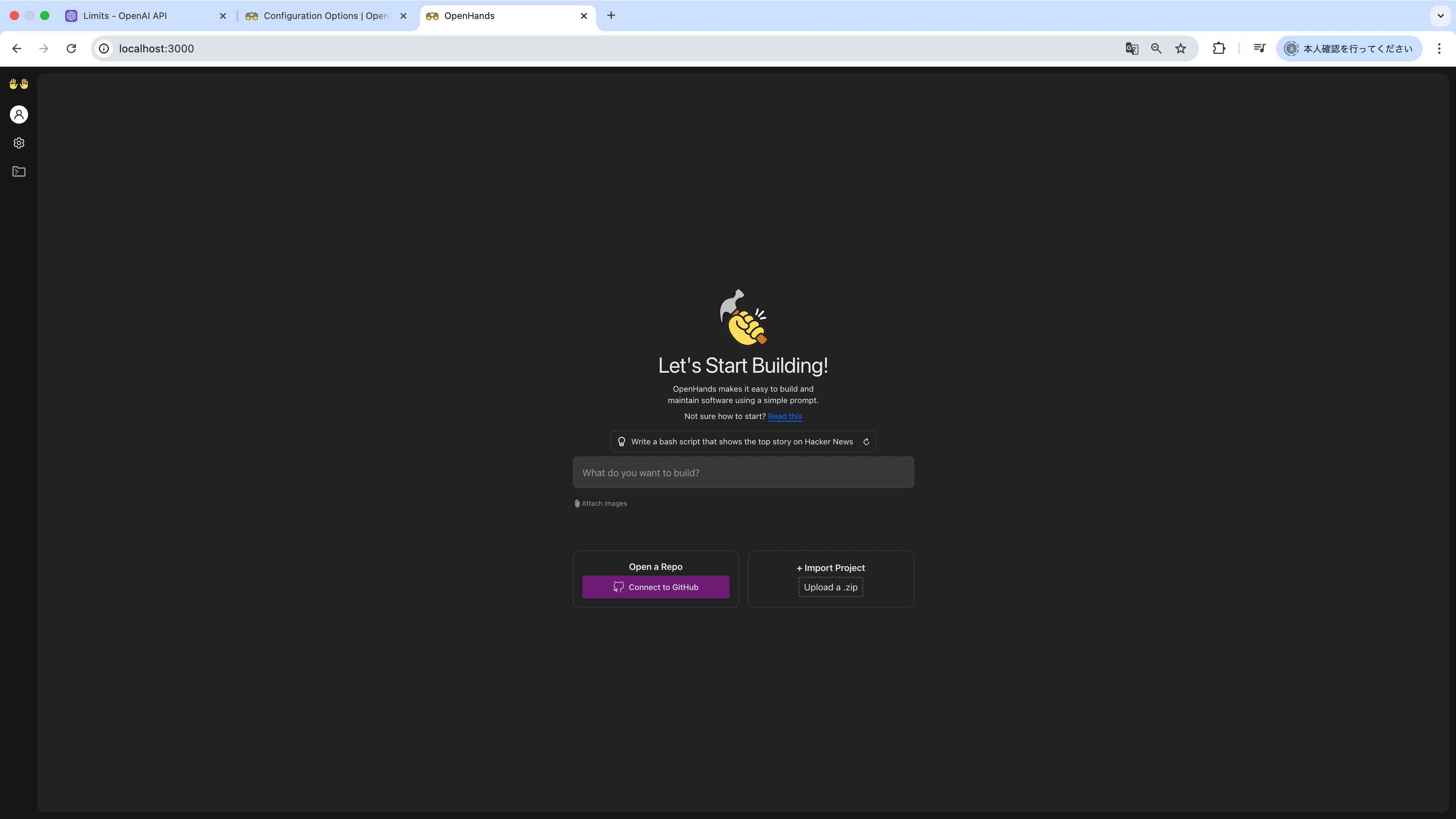Open the zoom magnifier icon in address bar

pyautogui.click(x=1156, y=49)
